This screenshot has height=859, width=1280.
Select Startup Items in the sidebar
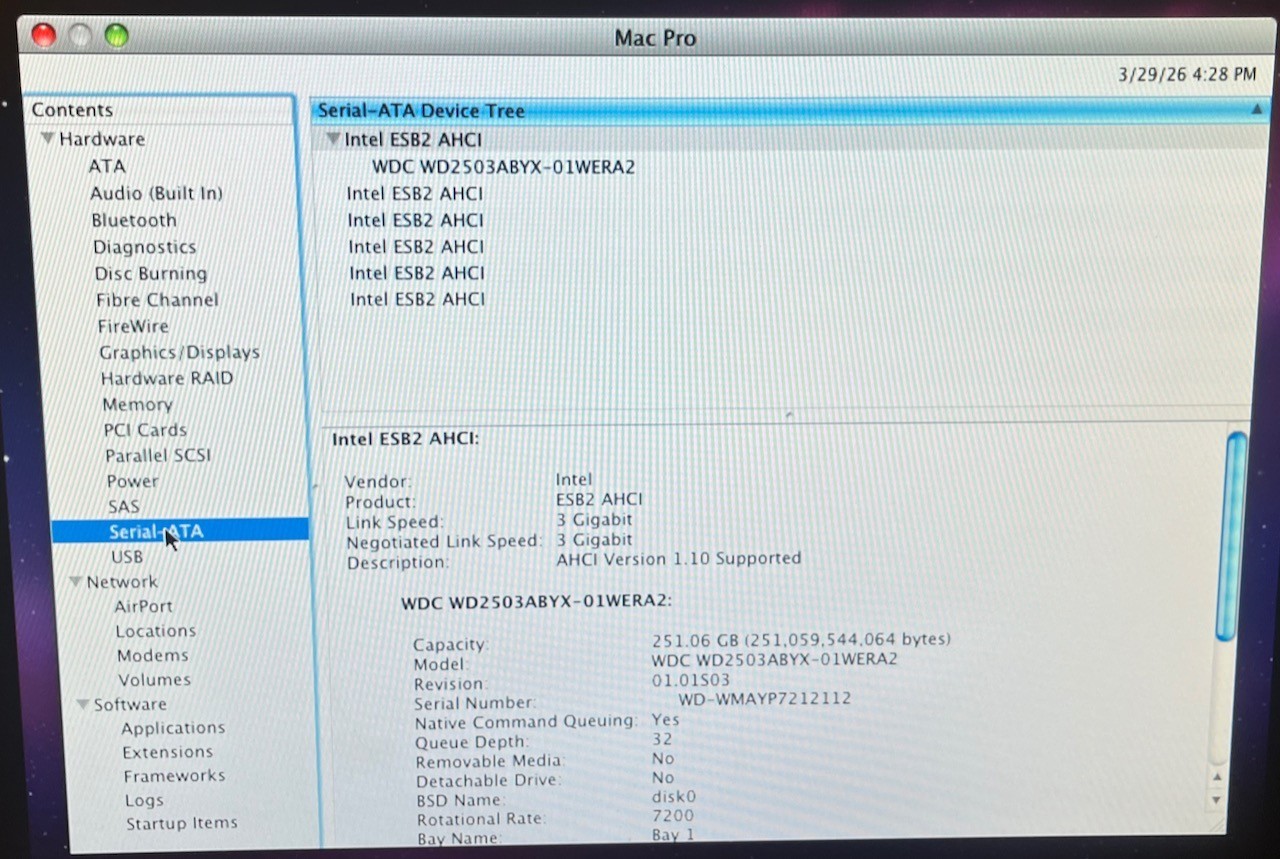click(x=181, y=824)
